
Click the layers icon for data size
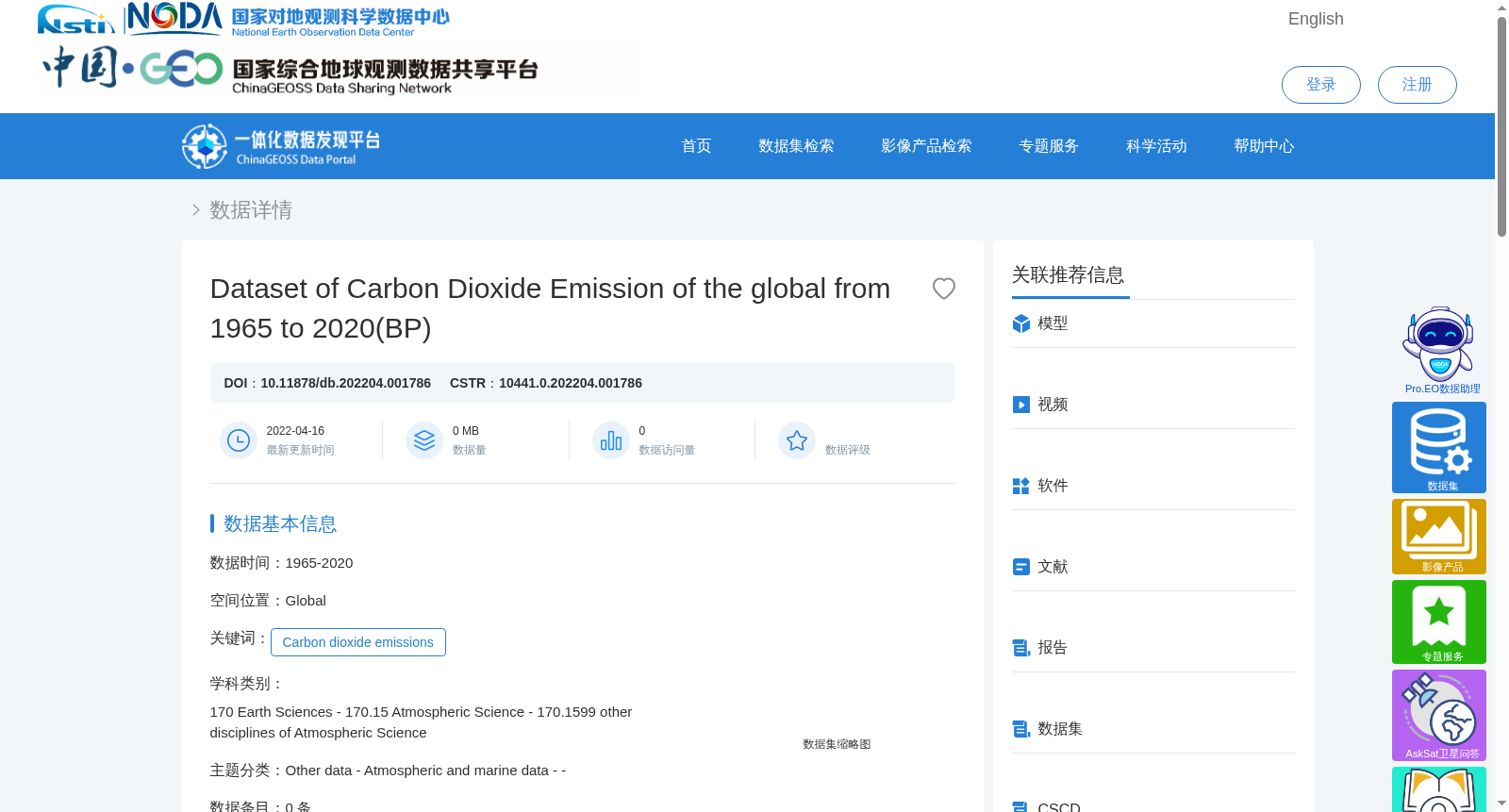[x=424, y=440]
